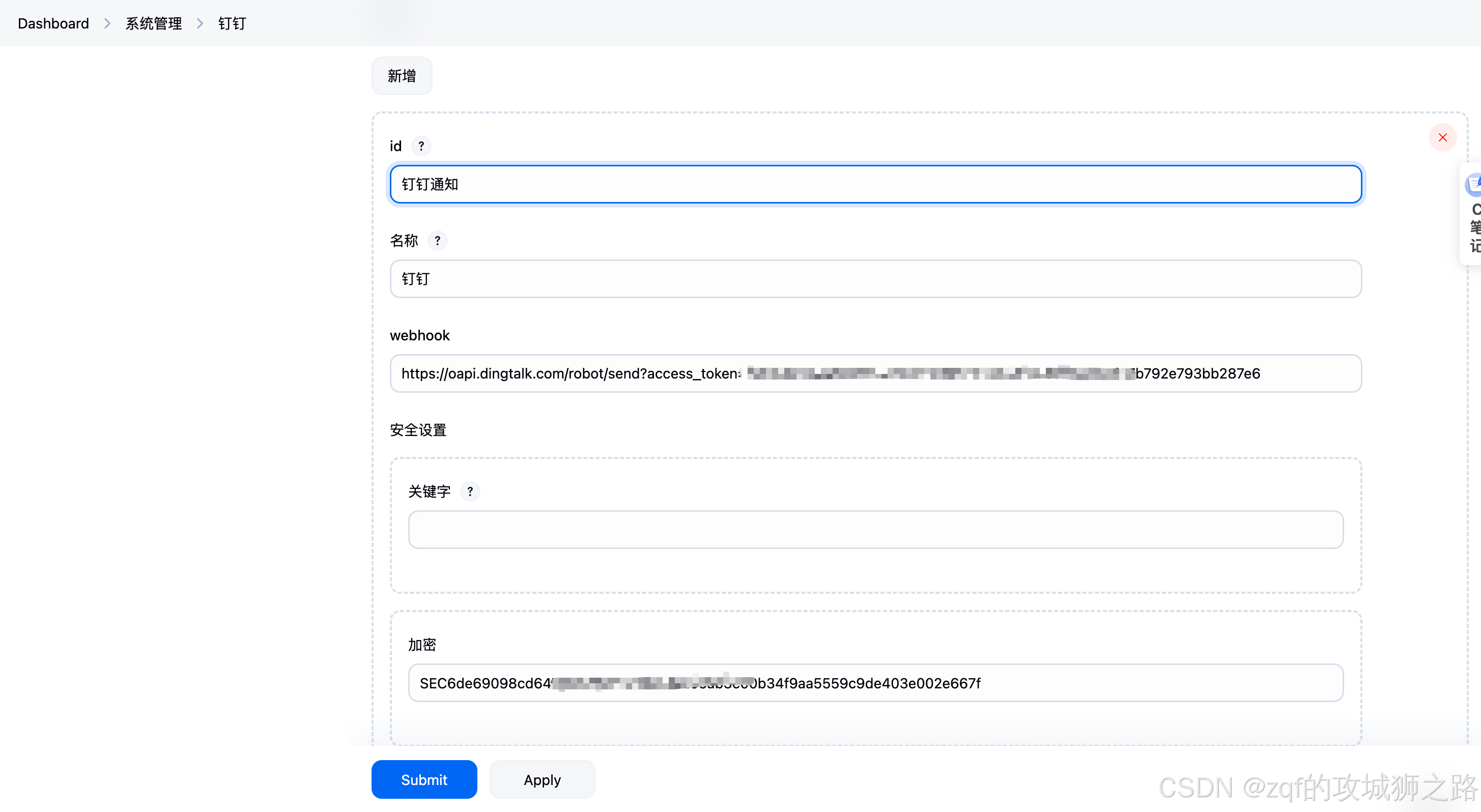Screen dimensions: 1481x812
Task: Click the Submit button
Action: 424,779
